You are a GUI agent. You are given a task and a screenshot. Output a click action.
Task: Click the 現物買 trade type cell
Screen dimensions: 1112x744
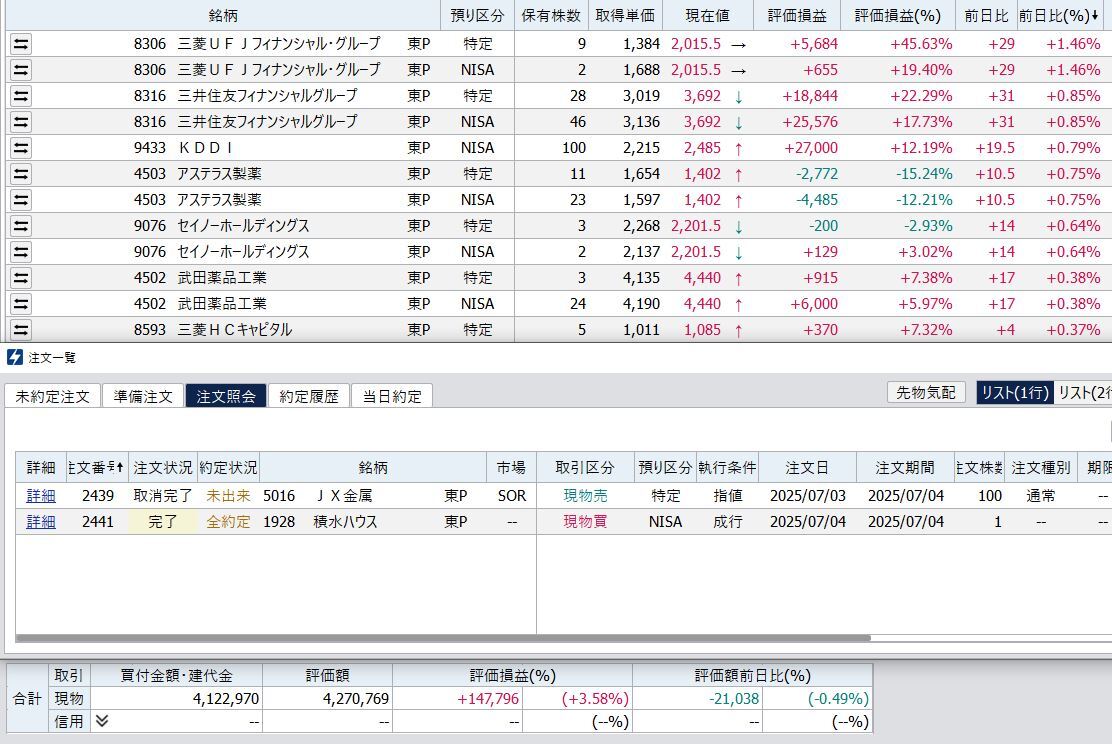(x=585, y=522)
